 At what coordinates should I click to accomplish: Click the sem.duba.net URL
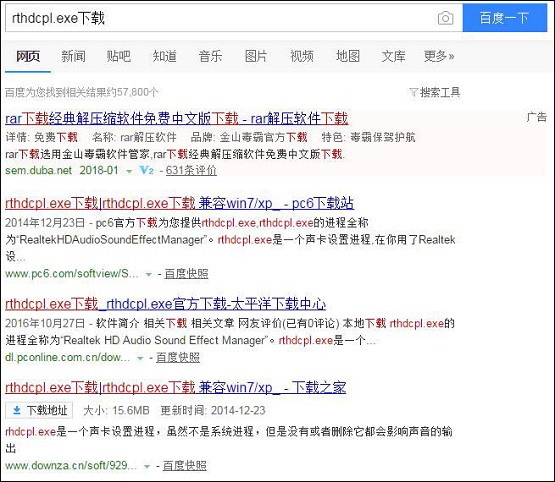[x=38, y=170]
